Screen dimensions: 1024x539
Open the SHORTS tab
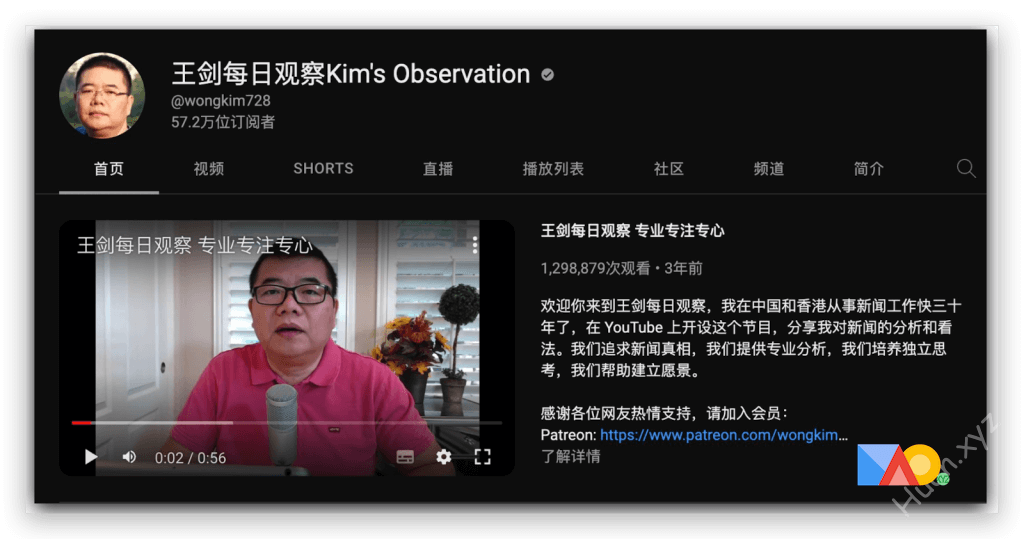323,169
